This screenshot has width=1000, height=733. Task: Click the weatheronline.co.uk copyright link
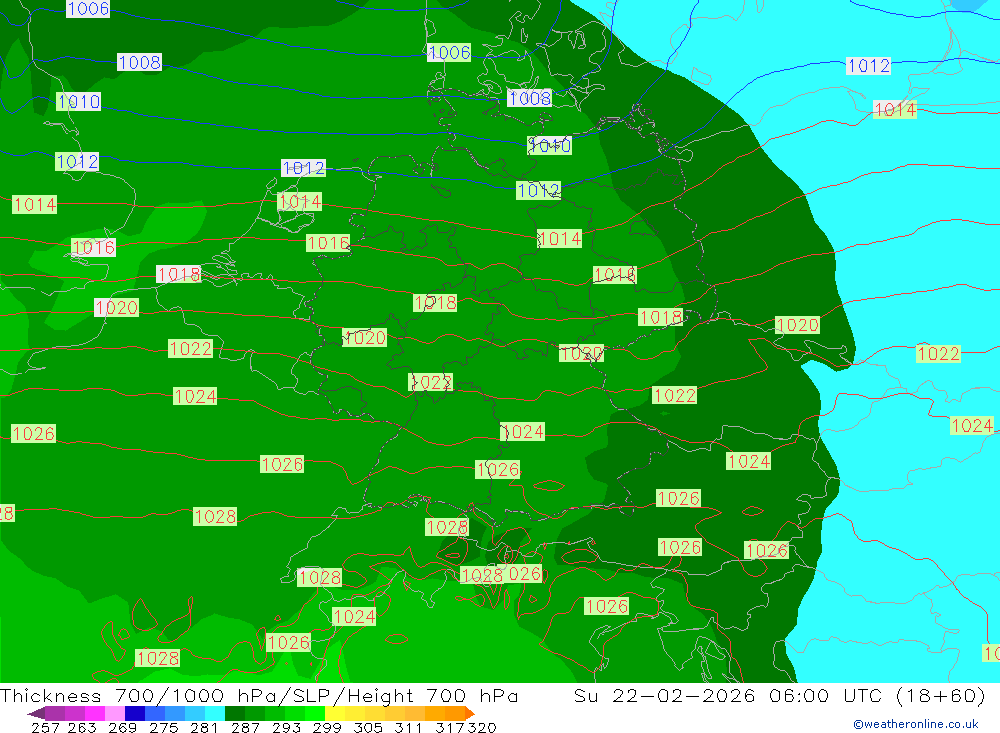point(916,724)
